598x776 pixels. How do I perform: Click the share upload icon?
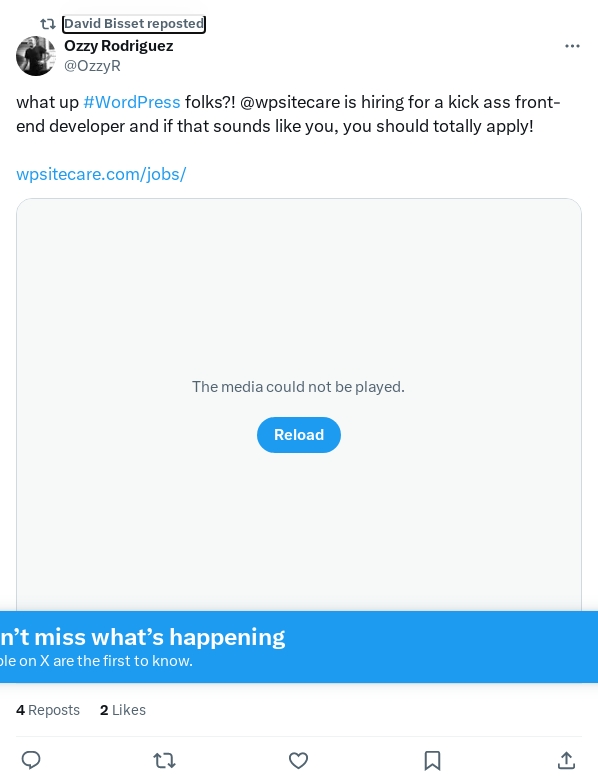click(566, 760)
